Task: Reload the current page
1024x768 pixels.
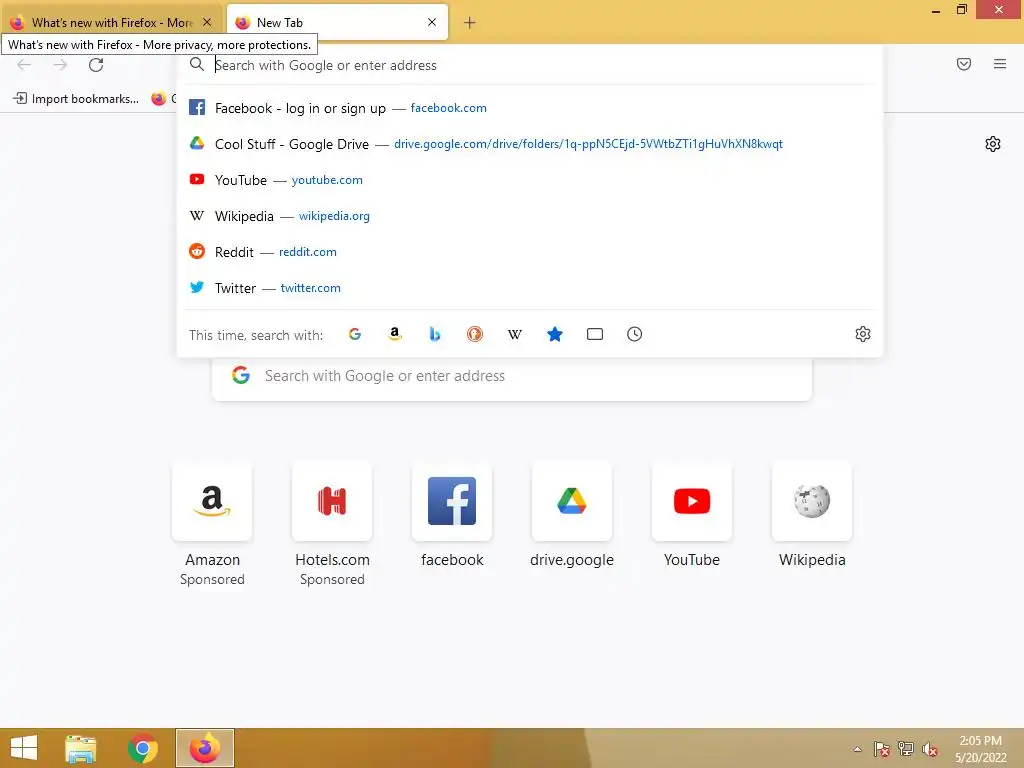Action: [x=96, y=65]
